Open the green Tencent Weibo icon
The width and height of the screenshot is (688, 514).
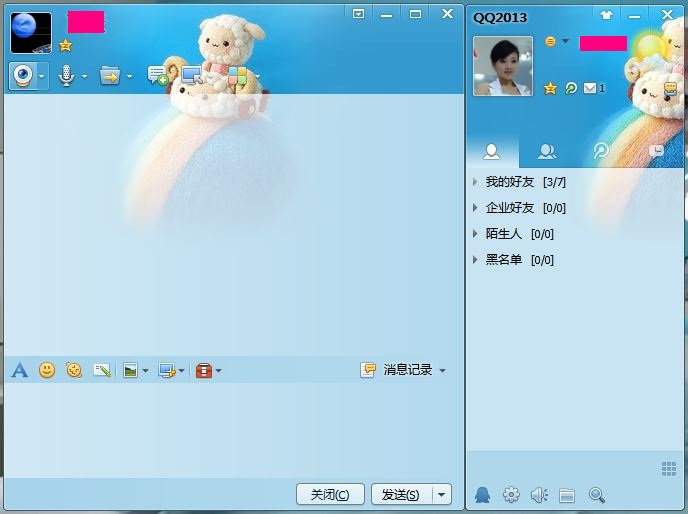[x=570, y=88]
